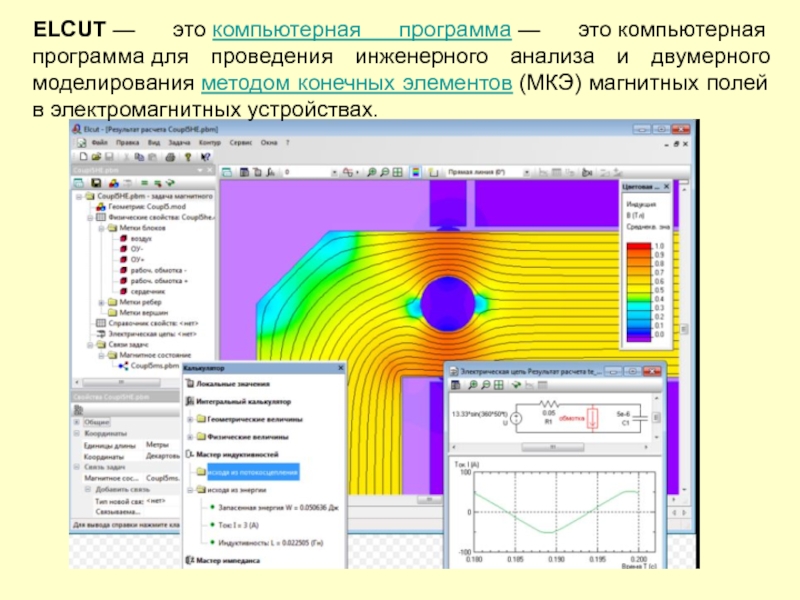Open the Сервис menu
The width and height of the screenshot is (800, 600).
(x=240, y=143)
